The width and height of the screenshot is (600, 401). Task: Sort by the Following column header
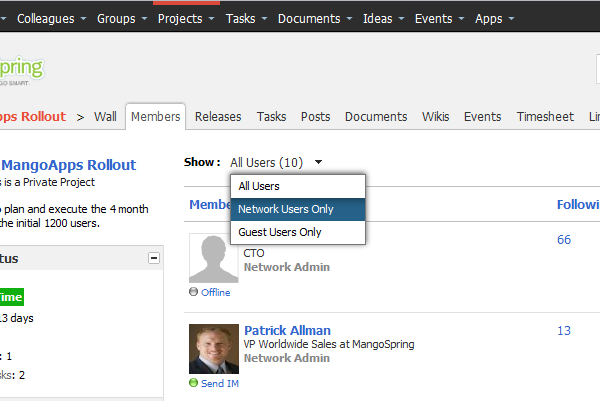coord(578,205)
